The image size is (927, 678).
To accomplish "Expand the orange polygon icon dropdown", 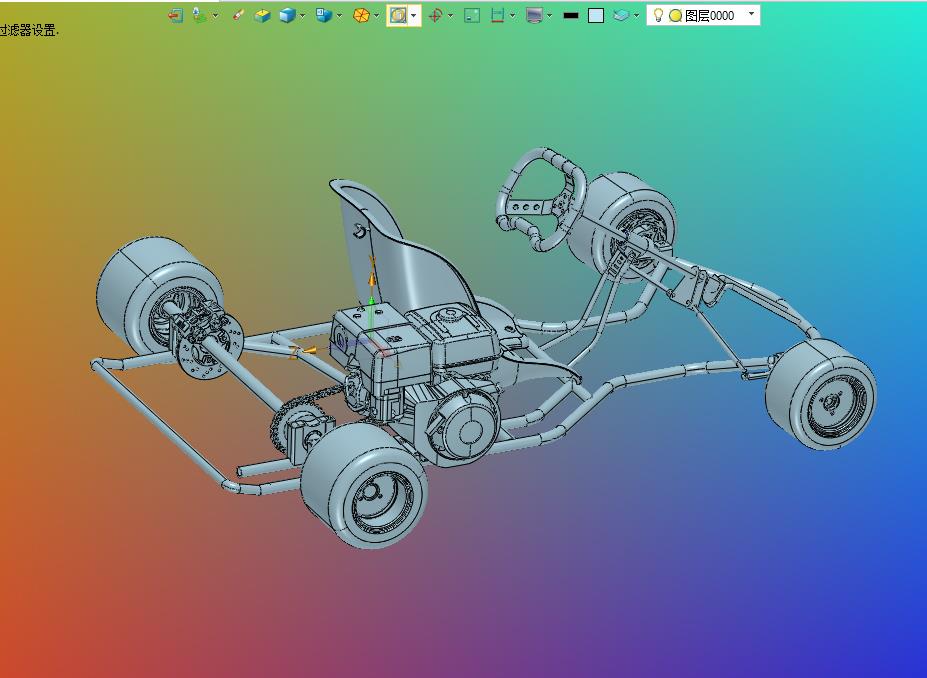I will pos(377,16).
